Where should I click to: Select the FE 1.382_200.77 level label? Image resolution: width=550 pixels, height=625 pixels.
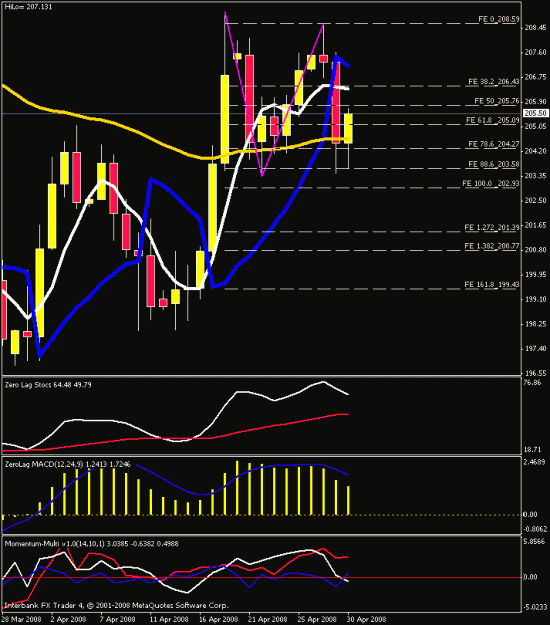click(x=492, y=246)
